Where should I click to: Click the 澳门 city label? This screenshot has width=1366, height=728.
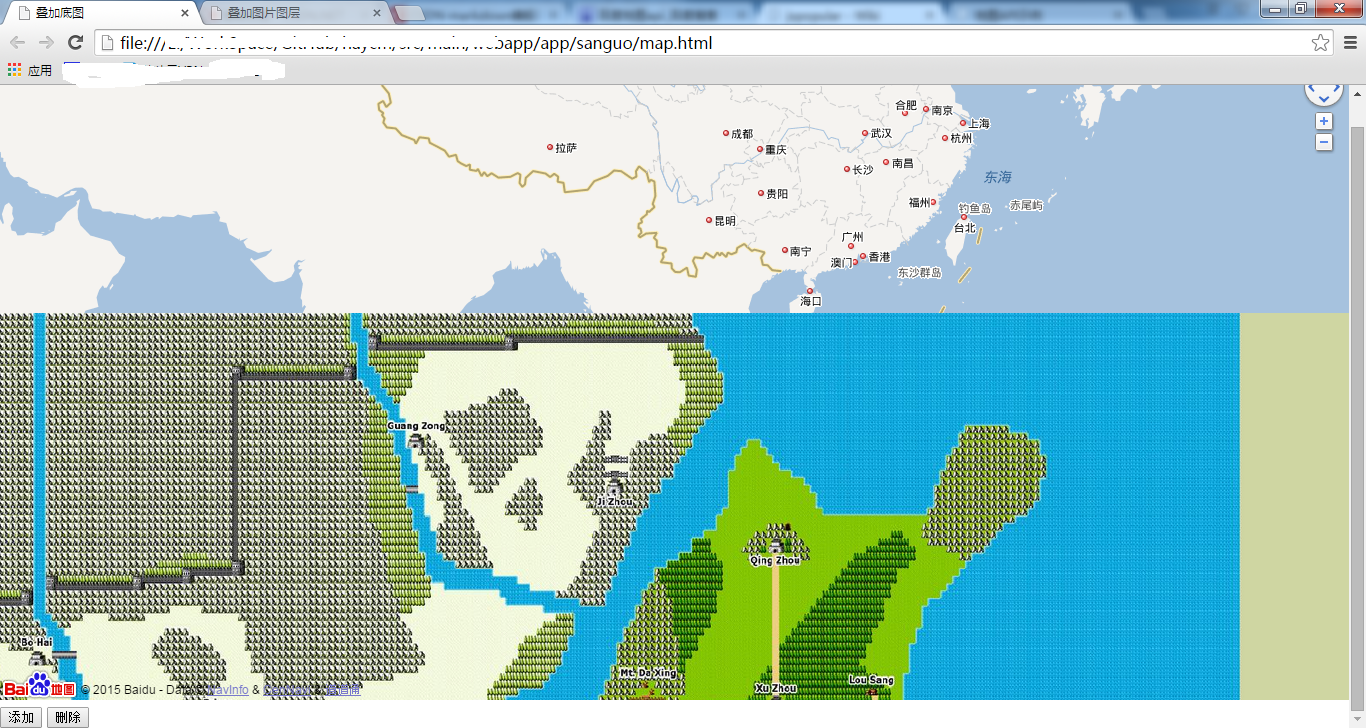point(842,263)
